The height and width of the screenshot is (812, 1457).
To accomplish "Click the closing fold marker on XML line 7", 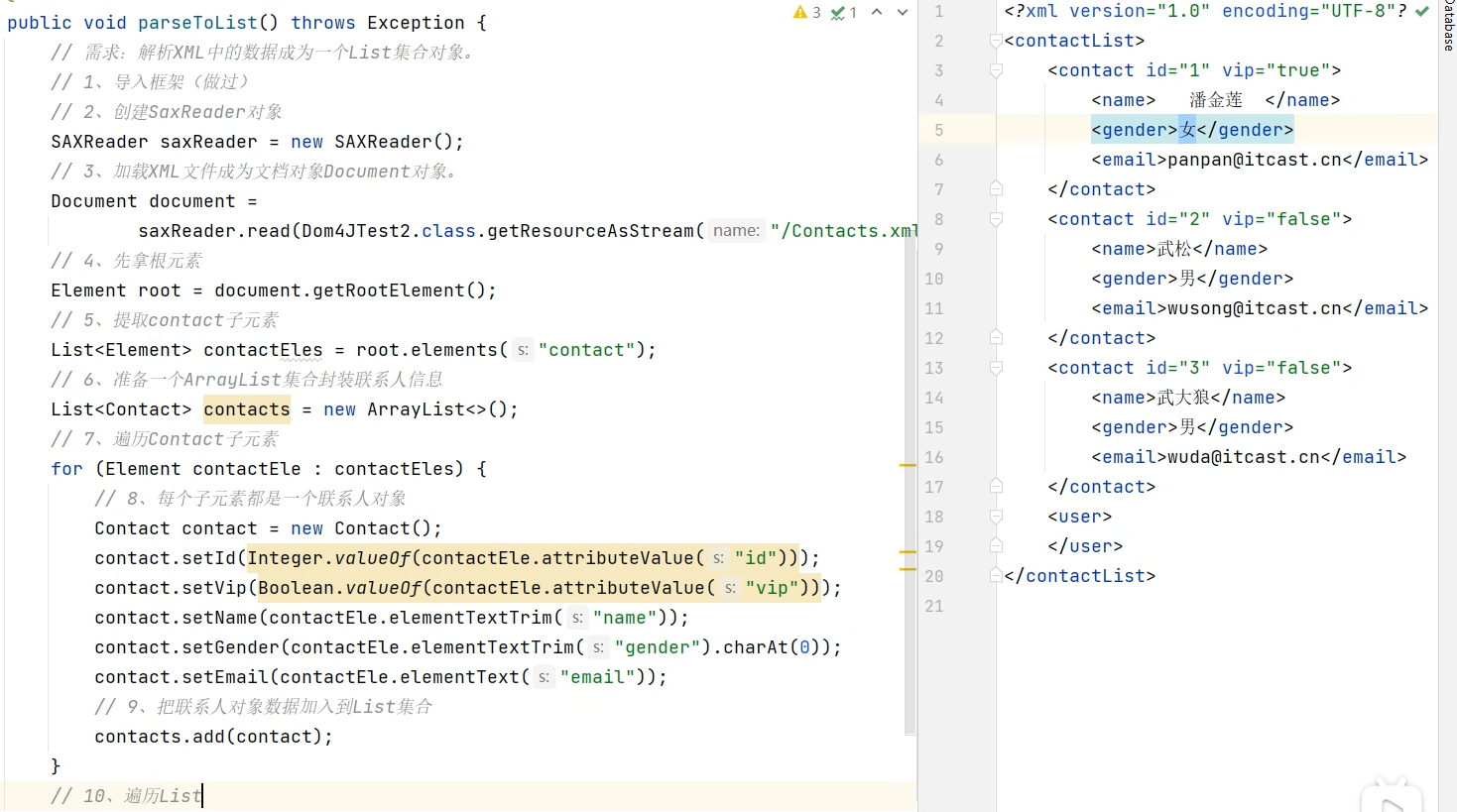I will coord(996,189).
